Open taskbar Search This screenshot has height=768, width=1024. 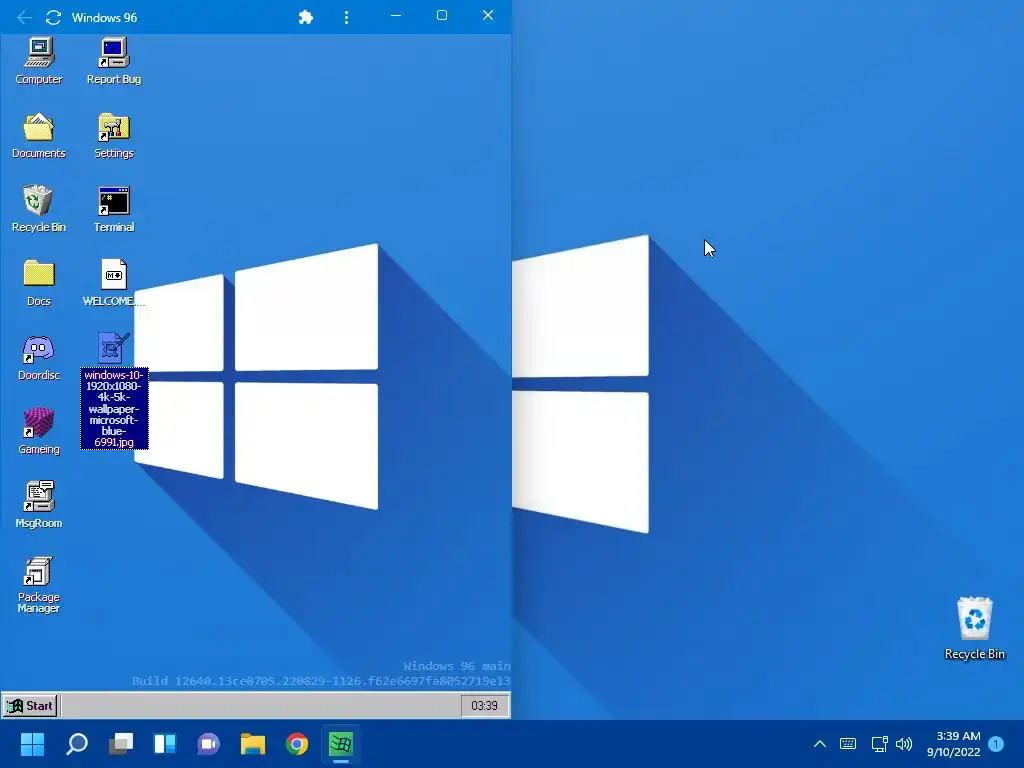tap(77, 744)
